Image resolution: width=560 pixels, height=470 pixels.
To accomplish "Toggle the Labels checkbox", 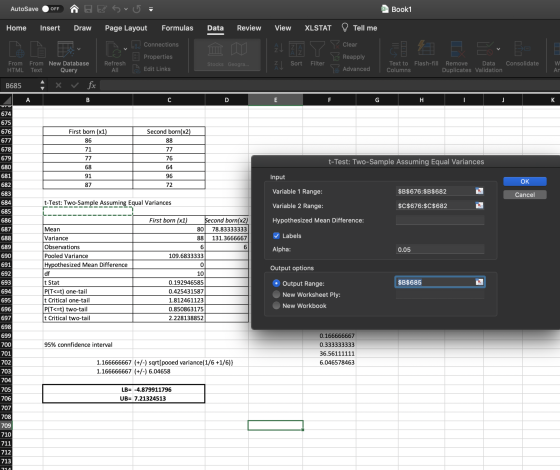I will click(276, 236).
